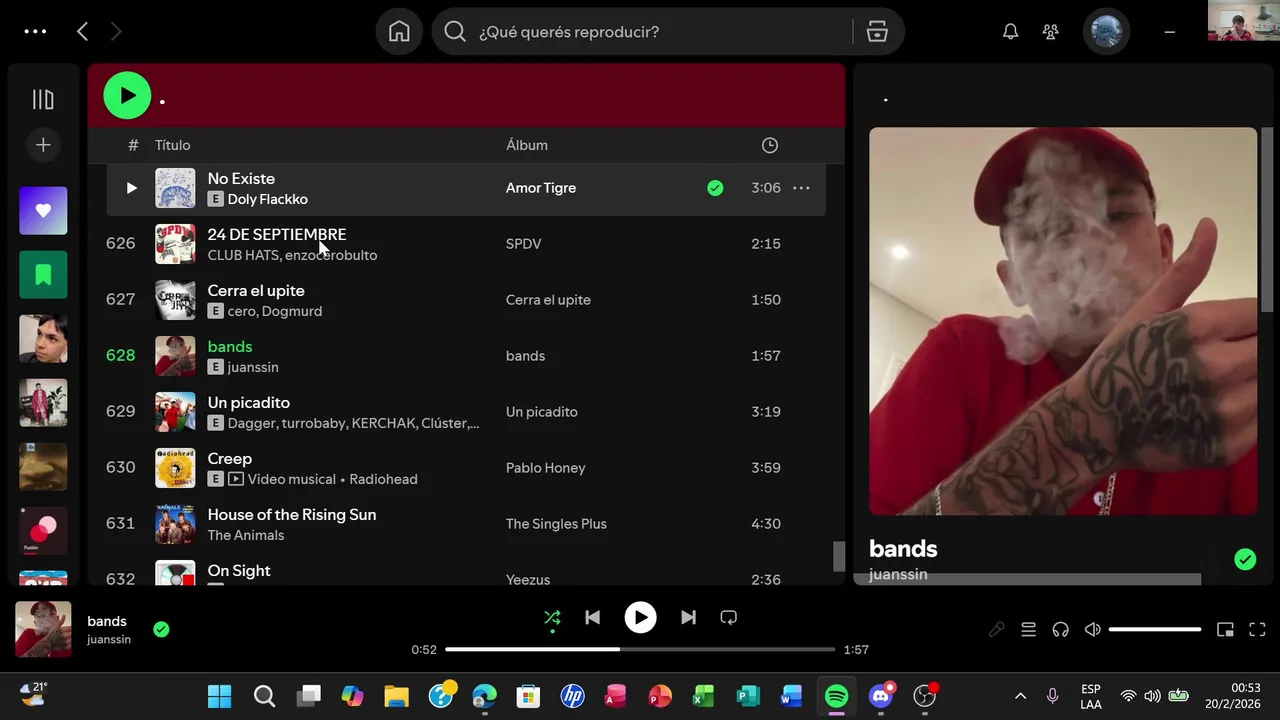Select the playing track bands in list
The width and height of the screenshot is (1280, 720).
(x=230, y=346)
